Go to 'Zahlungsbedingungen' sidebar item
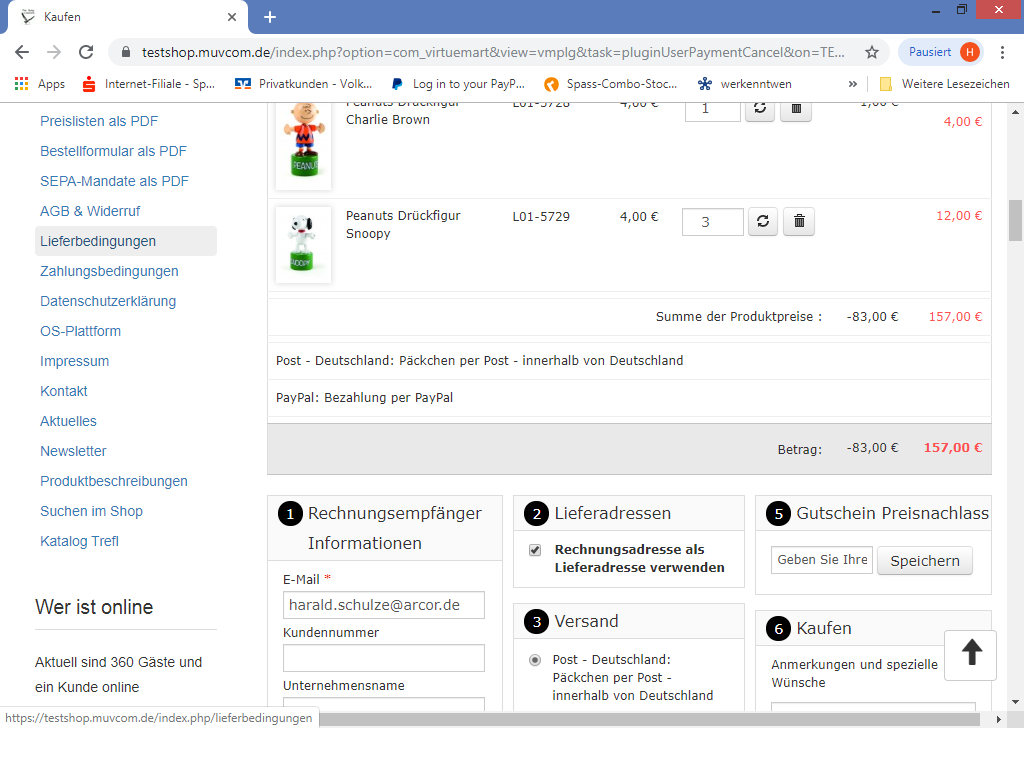The width and height of the screenshot is (1024, 768). click(x=109, y=271)
